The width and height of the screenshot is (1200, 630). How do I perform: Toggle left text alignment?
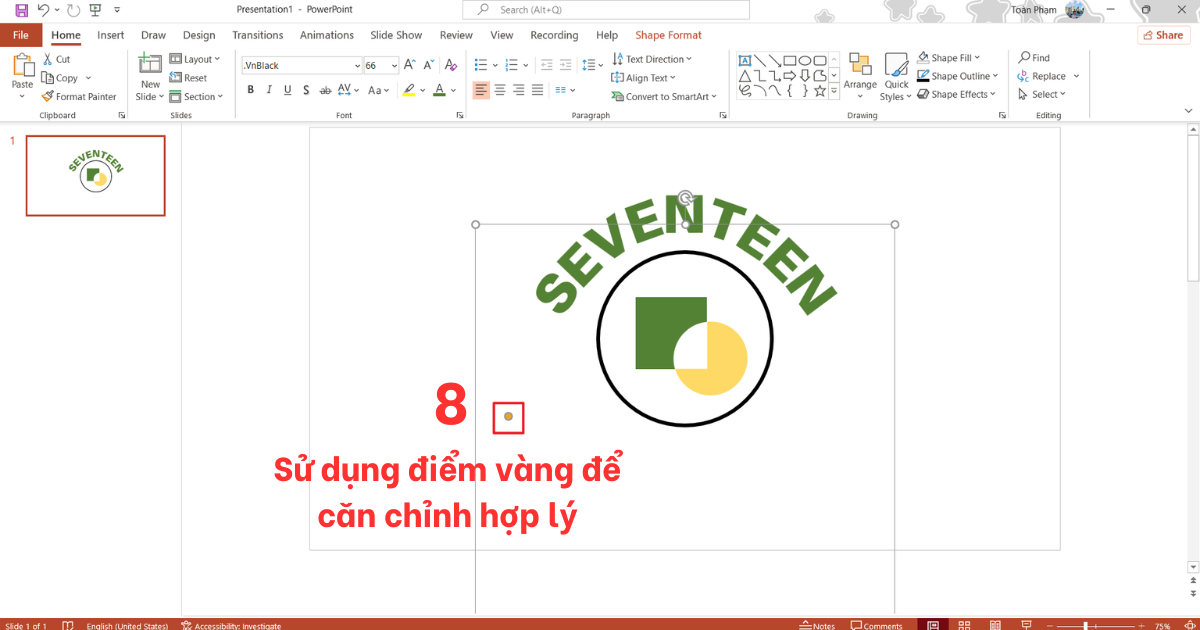(x=481, y=90)
